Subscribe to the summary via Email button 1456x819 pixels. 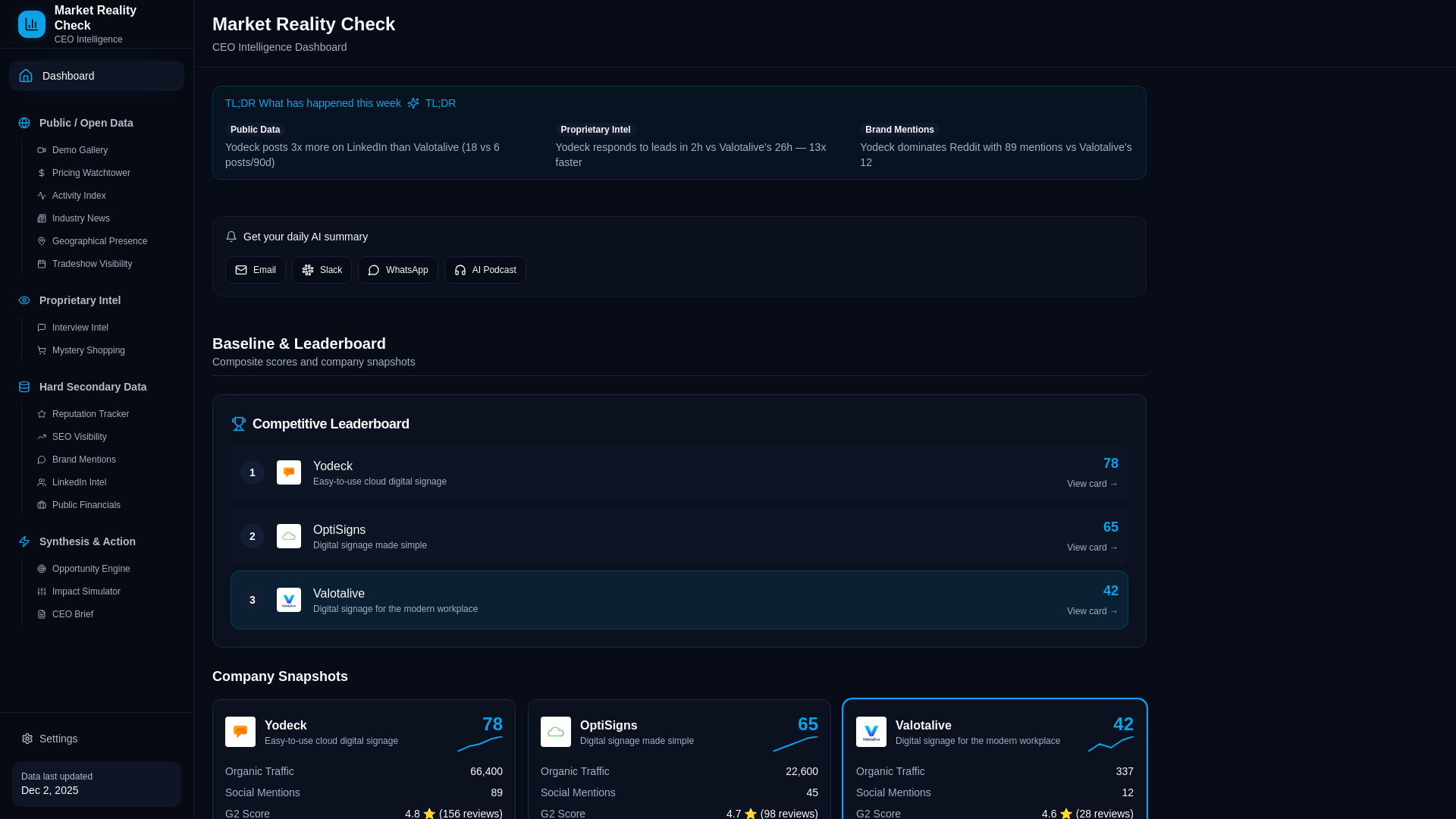[256, 270]
